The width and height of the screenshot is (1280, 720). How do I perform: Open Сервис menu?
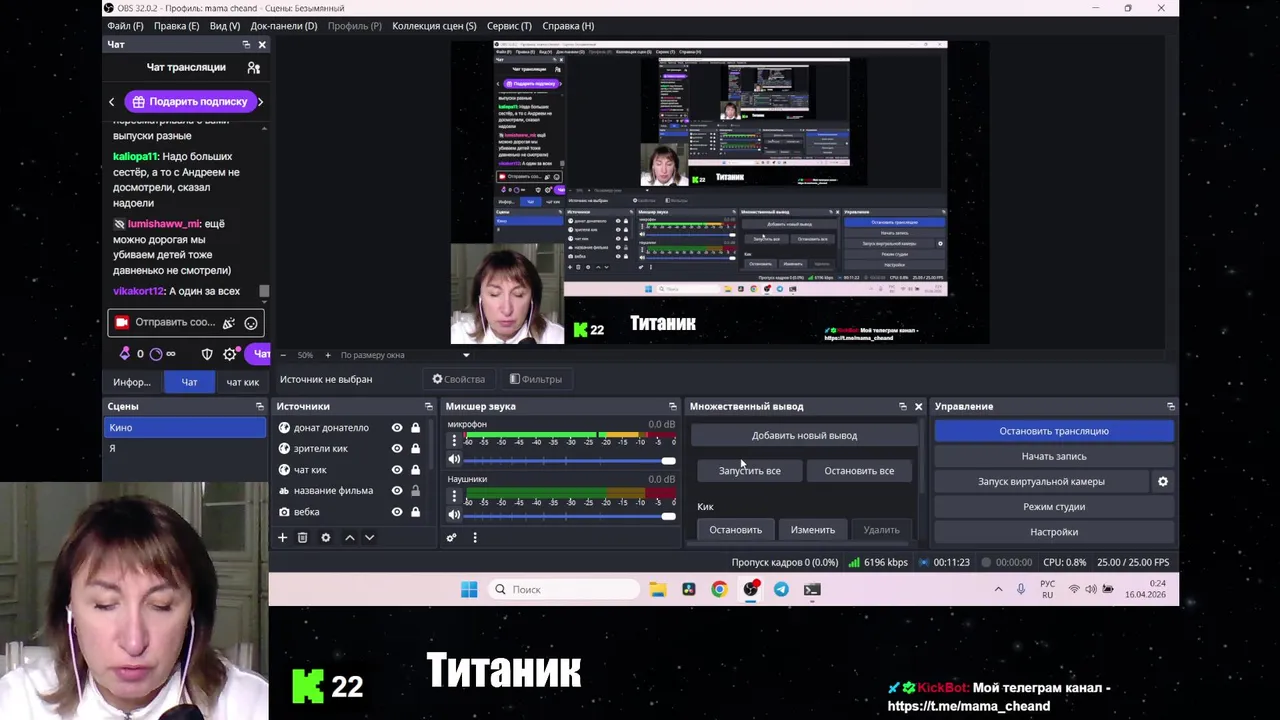click(509, 26)
